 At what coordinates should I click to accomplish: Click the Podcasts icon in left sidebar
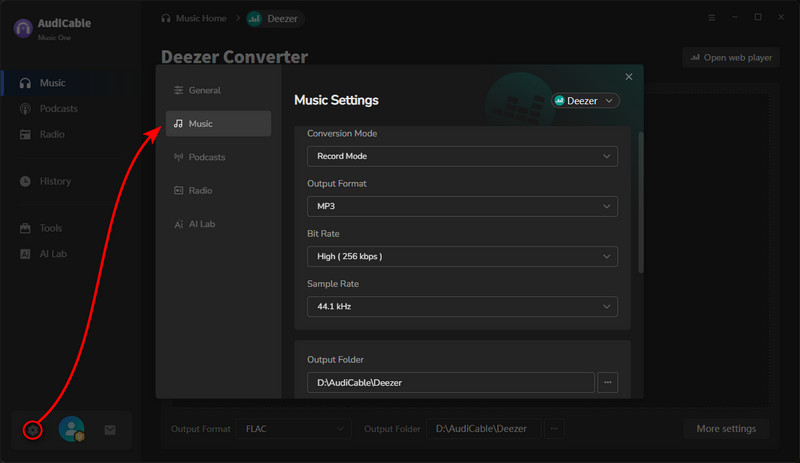coord(25,109)
